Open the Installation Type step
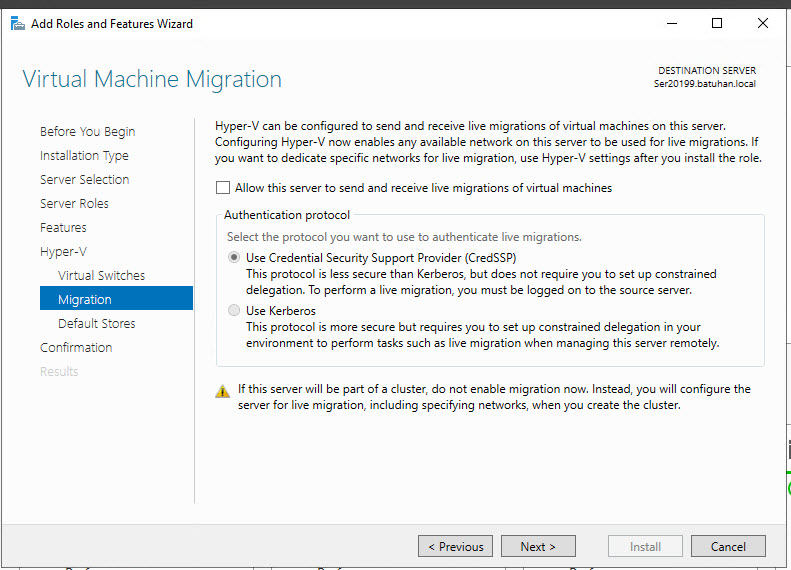This screenshot has height=570, width=791. tap(84, 156)
